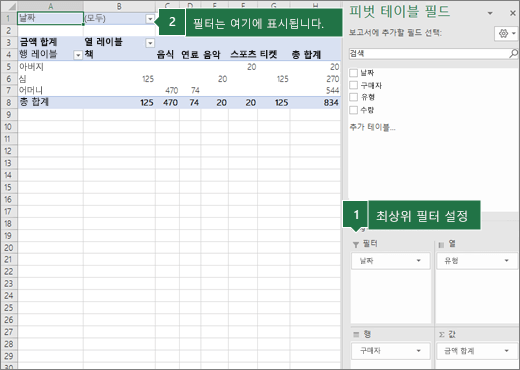Check the 날짜 field checkbox
This screenshot has width=520, height=370.
click(353, 73)
